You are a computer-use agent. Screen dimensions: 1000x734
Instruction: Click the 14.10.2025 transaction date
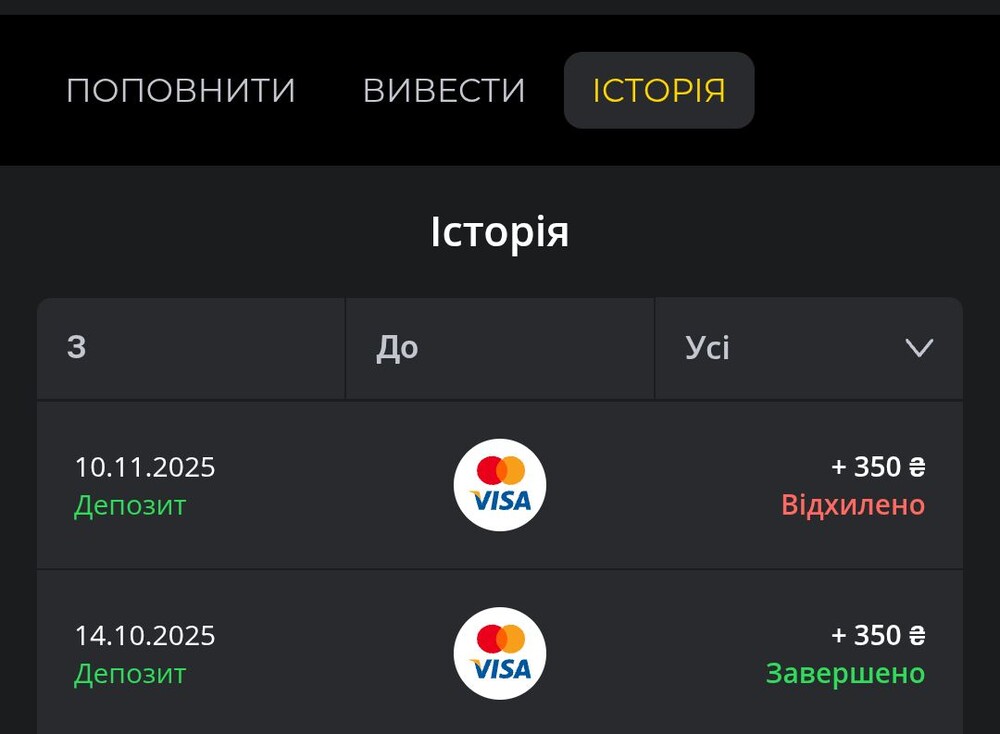coord(145,635)
